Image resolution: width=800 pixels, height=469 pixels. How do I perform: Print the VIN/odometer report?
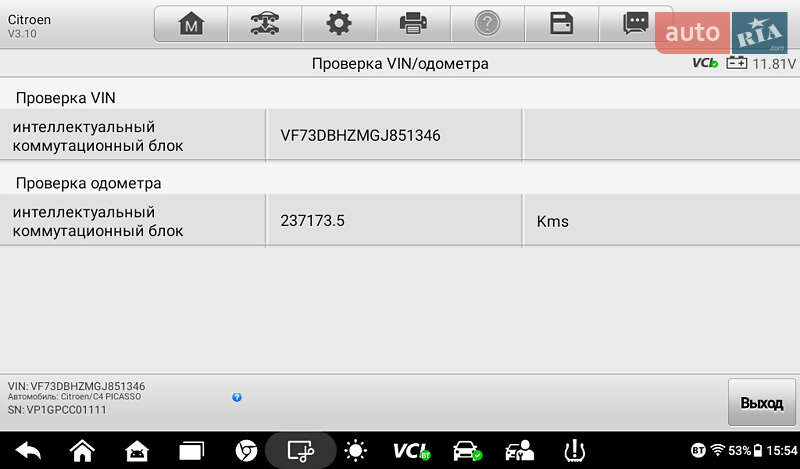tap(413, 23)
